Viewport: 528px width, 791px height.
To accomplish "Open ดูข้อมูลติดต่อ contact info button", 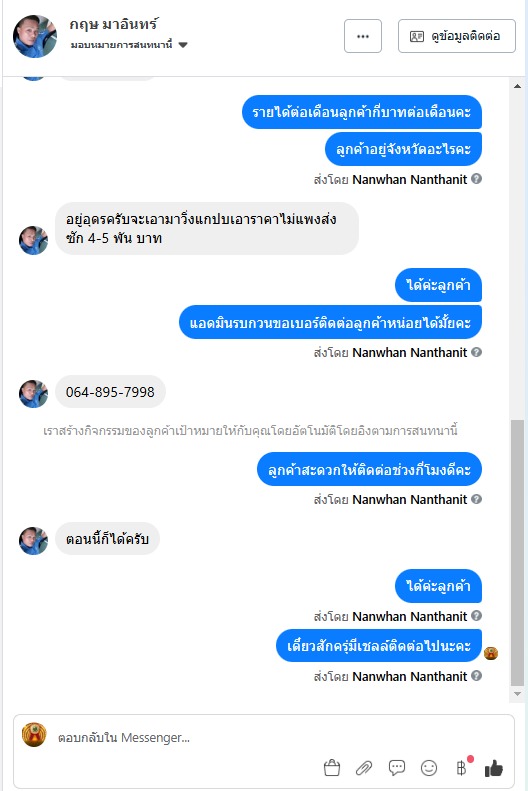I will click(456, 36).
